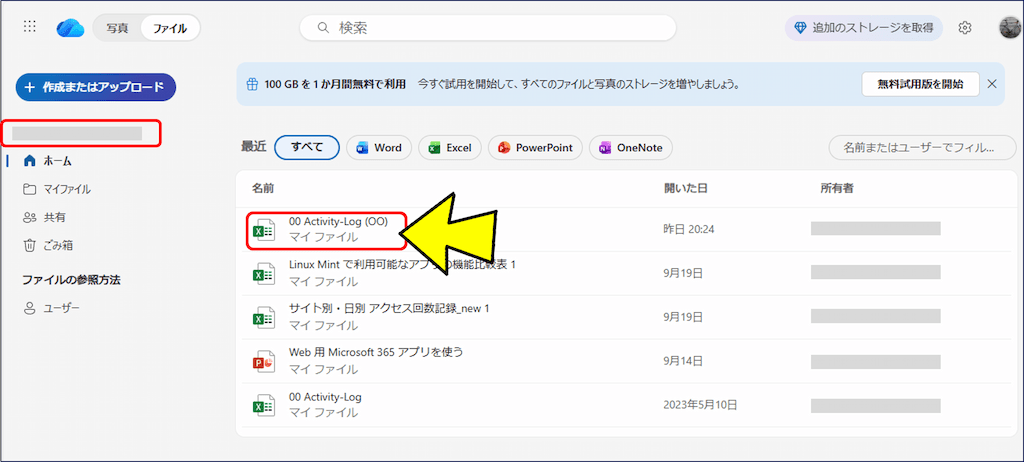Click the ユーザー person icon in sidebar
Viewport: 1024px width, 462px height.
tap(29, 308)
